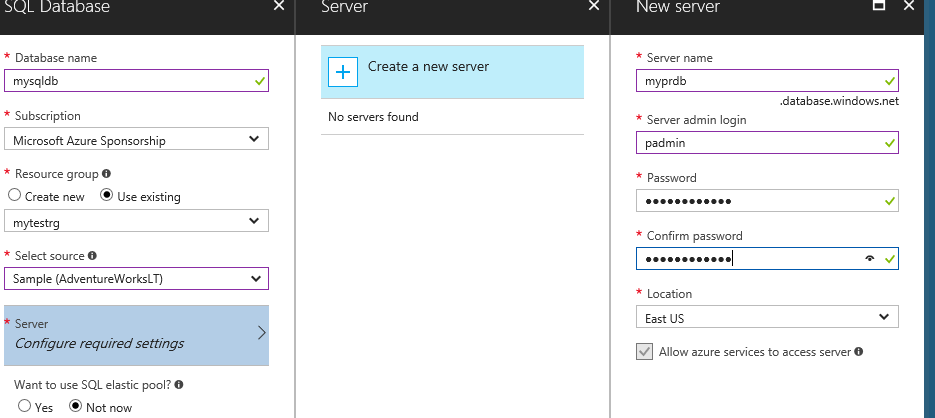The image size is (935, 418).
Task: Open Server configure required settings
Action: tap(137, 335)
